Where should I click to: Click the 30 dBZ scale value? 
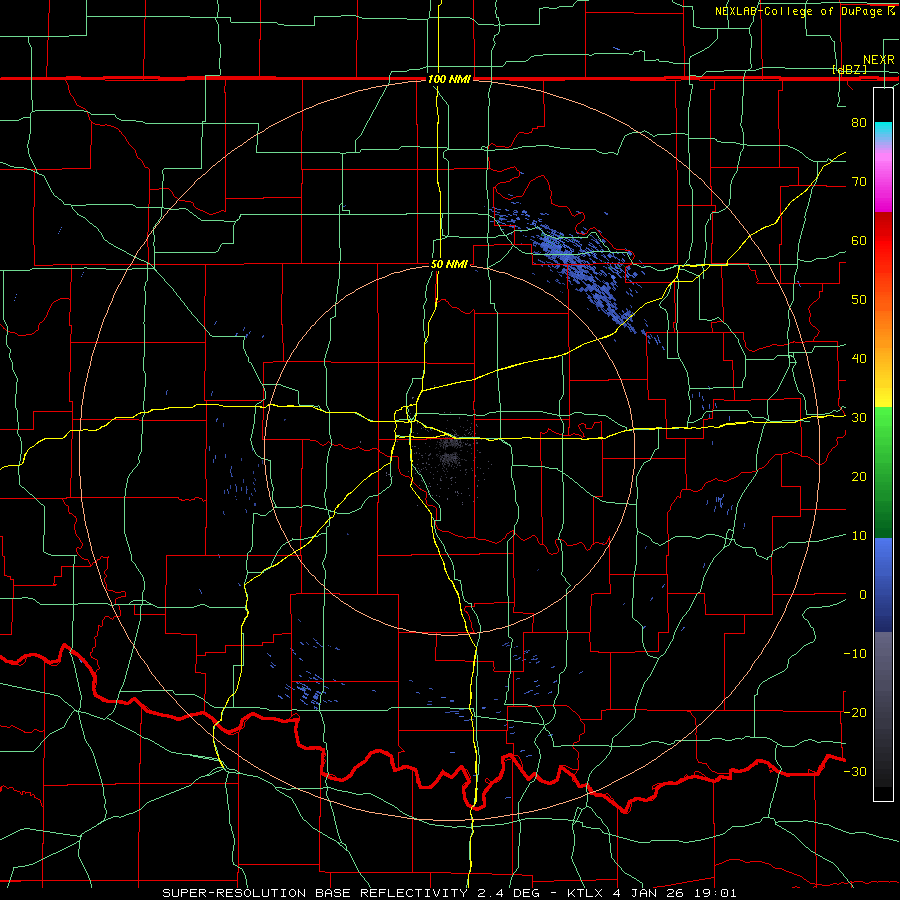pos(859,418)
